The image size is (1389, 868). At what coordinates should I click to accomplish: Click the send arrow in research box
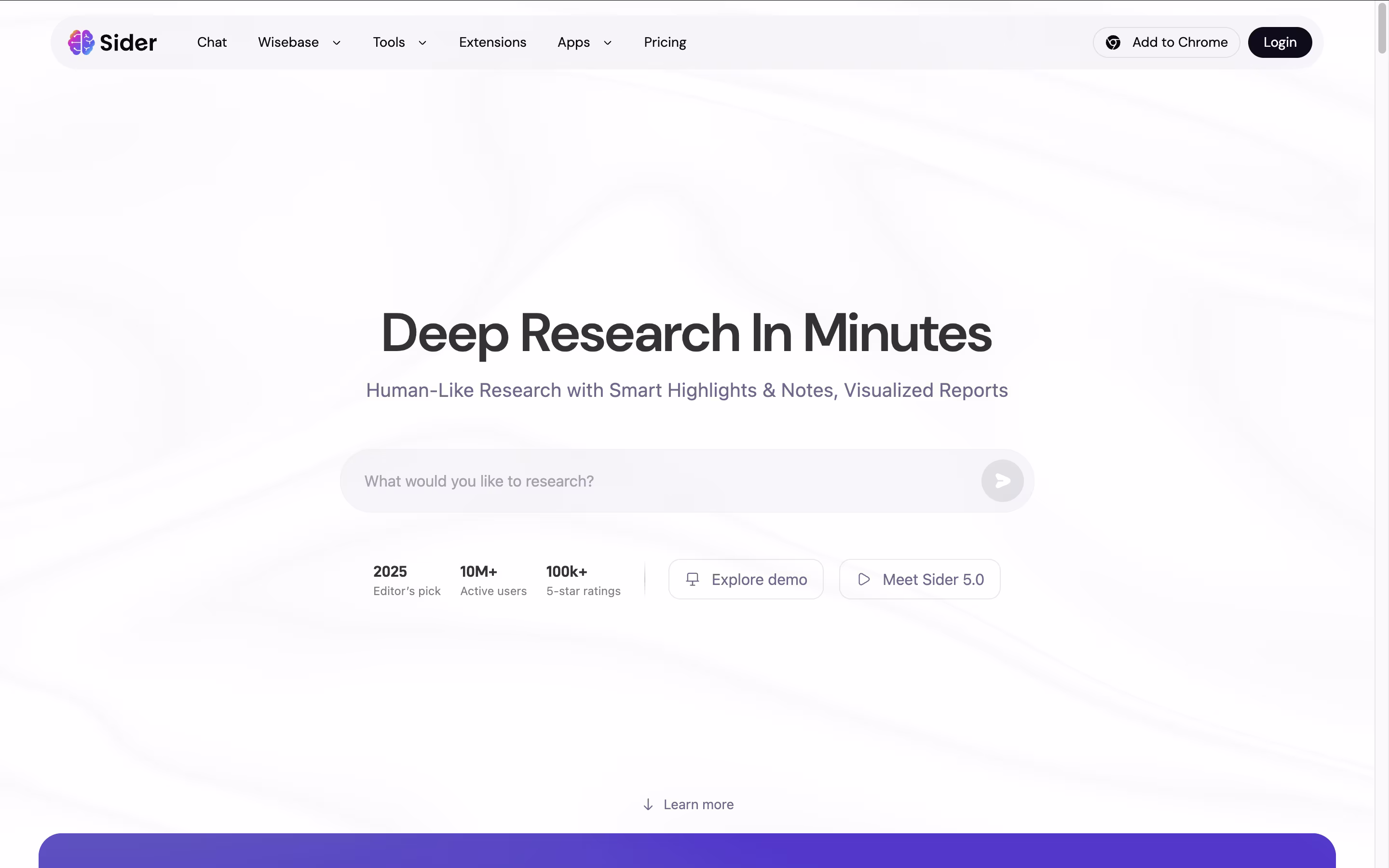click(1002, 481)
